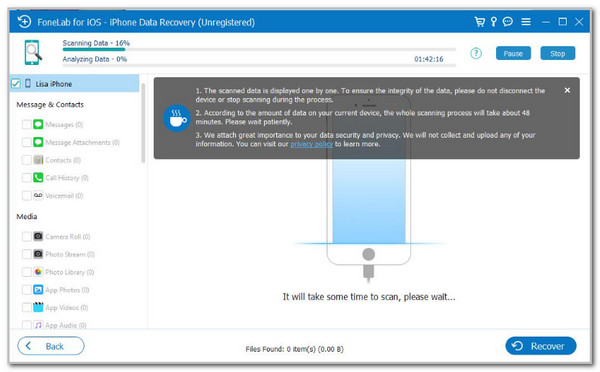
Task: Click the Media section heading
Action: [x=27, y=217]
